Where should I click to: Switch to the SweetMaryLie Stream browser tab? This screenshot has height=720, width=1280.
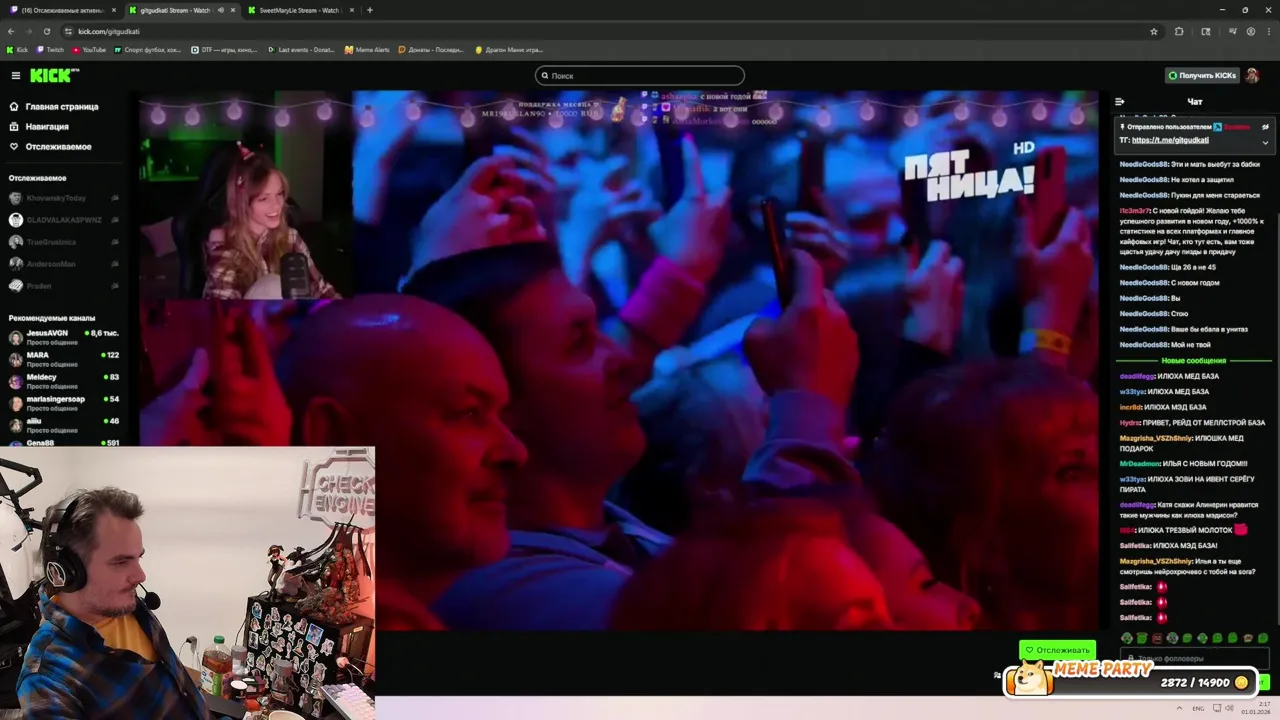300,10
